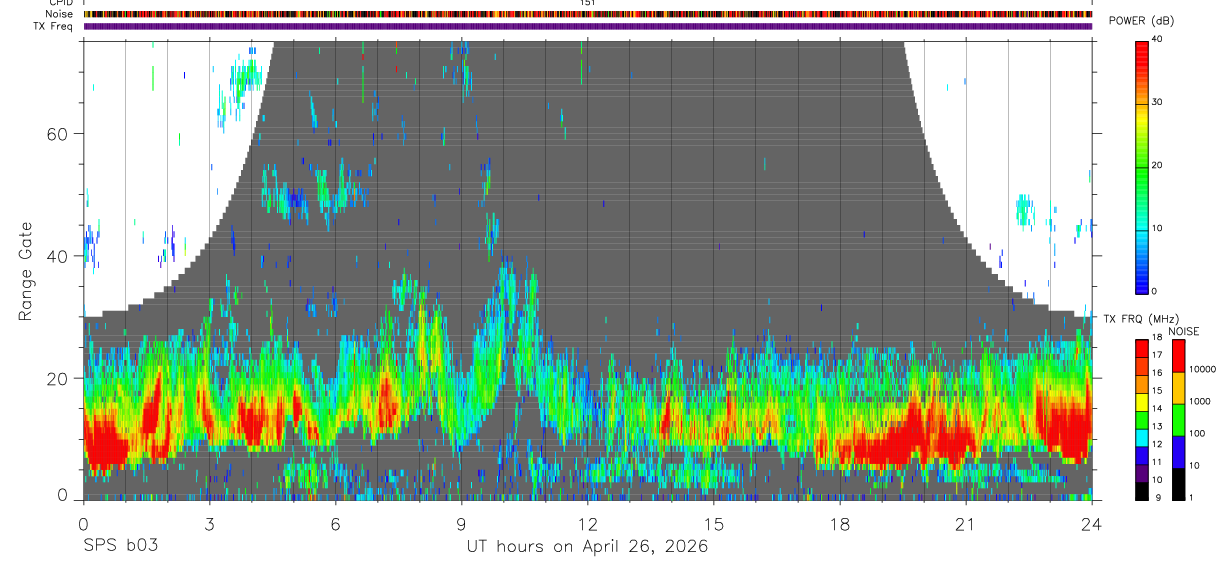Pick the green 20 dB region of the power colorbar
Image resolution: width=1228 pixels, height=567 pixels.
point(1142,165)
